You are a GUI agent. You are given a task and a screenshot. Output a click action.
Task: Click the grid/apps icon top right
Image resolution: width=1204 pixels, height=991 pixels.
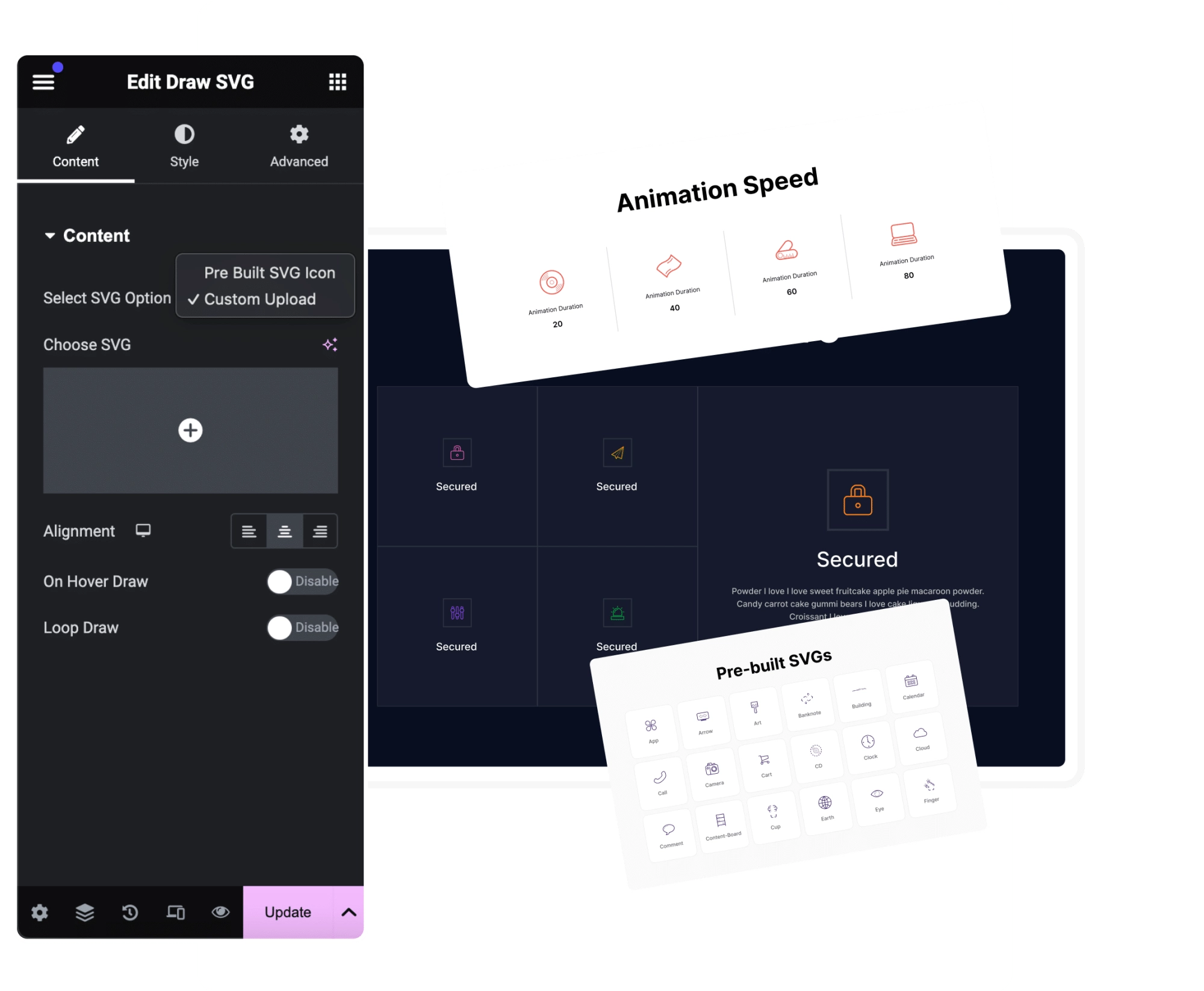(x=338, y=82)
